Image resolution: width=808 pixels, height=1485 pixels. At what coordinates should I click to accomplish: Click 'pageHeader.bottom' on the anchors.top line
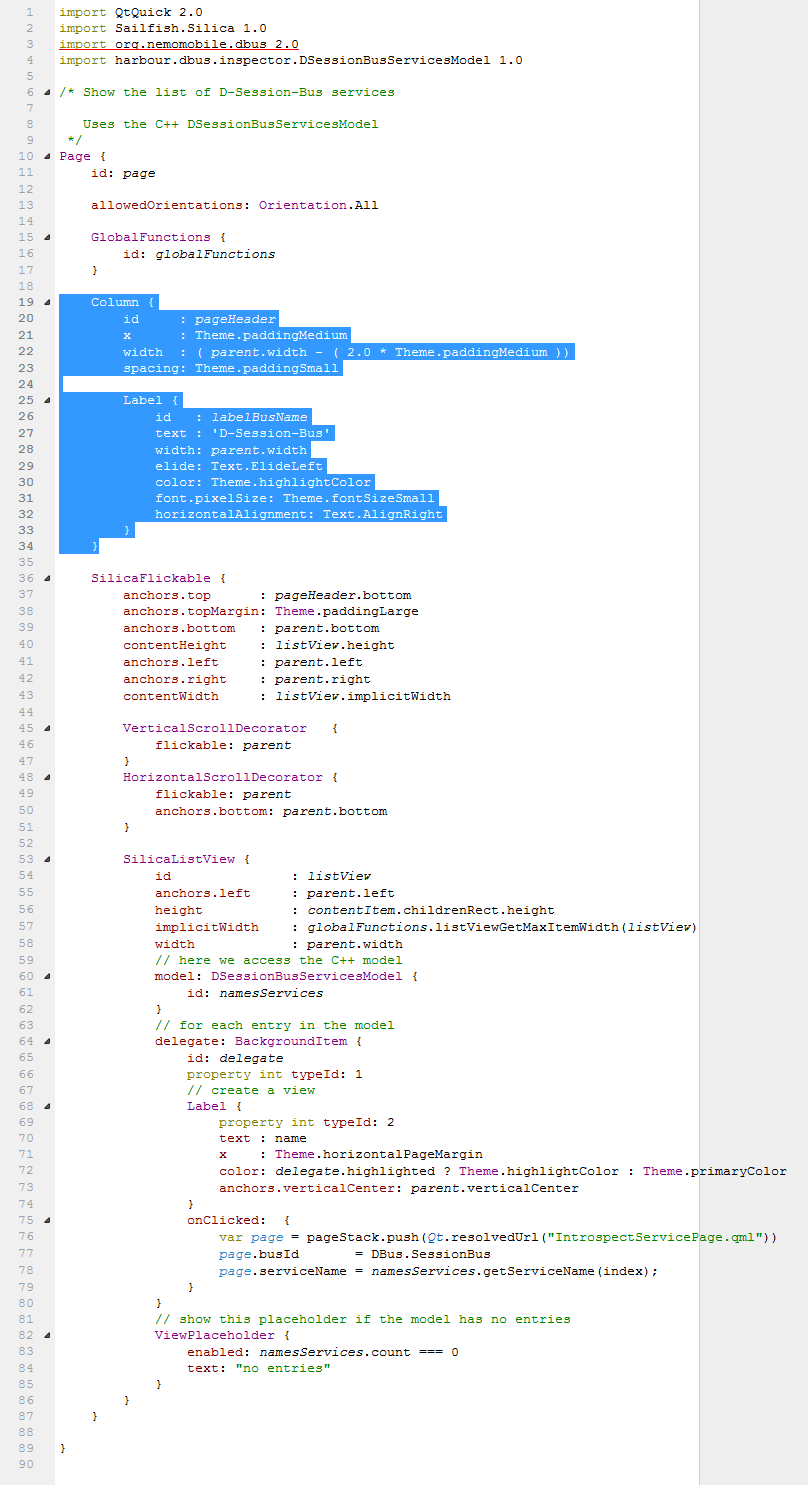click(x=343, y=595)
